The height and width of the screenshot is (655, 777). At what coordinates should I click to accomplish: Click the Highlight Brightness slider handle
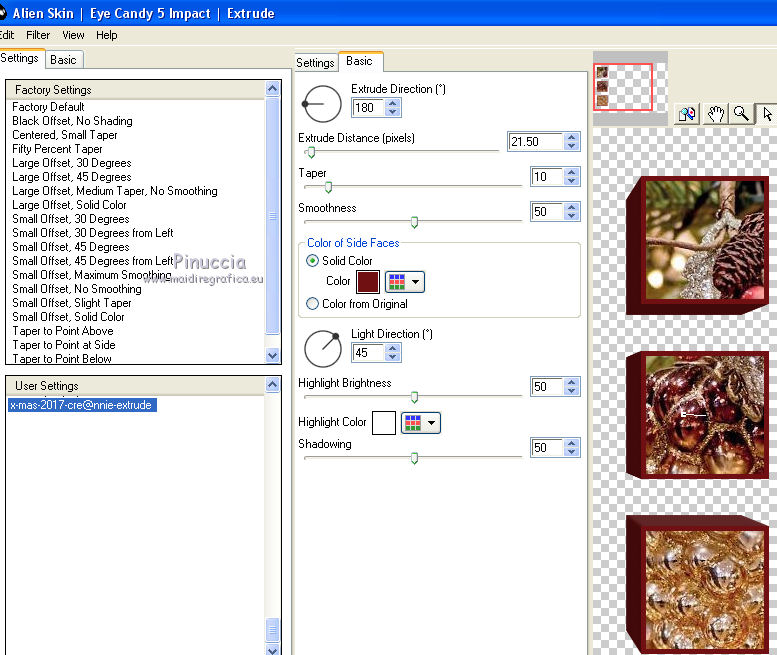click(414, 397)
